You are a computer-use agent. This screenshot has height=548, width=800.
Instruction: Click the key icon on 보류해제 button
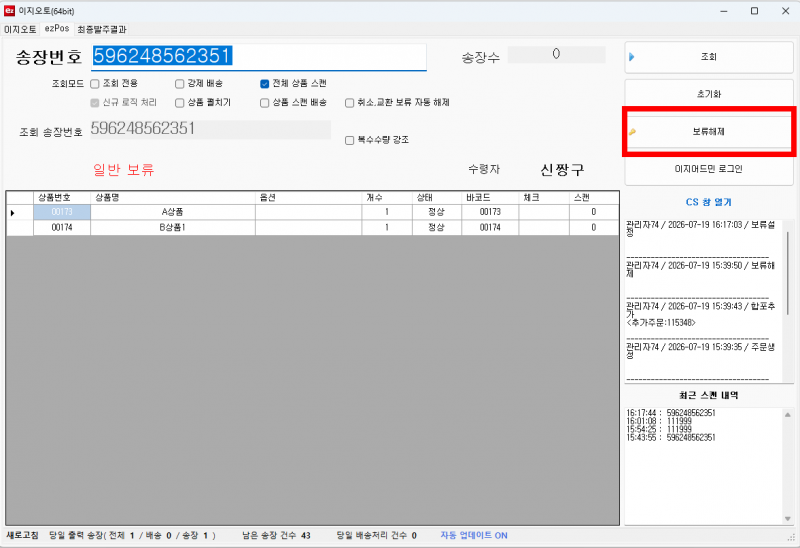pos(632,132)
